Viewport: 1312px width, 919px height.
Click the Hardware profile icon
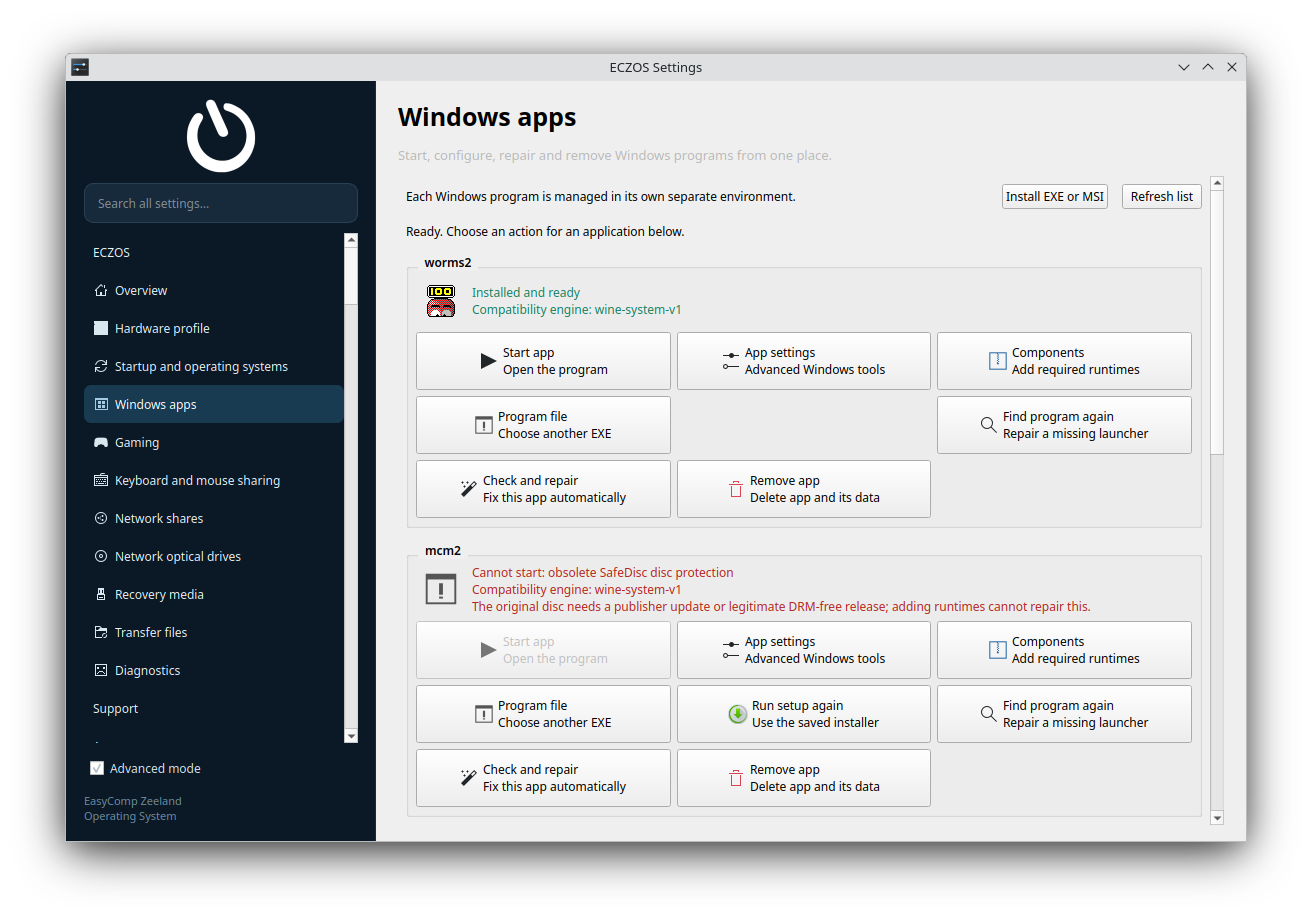(100, 329)
